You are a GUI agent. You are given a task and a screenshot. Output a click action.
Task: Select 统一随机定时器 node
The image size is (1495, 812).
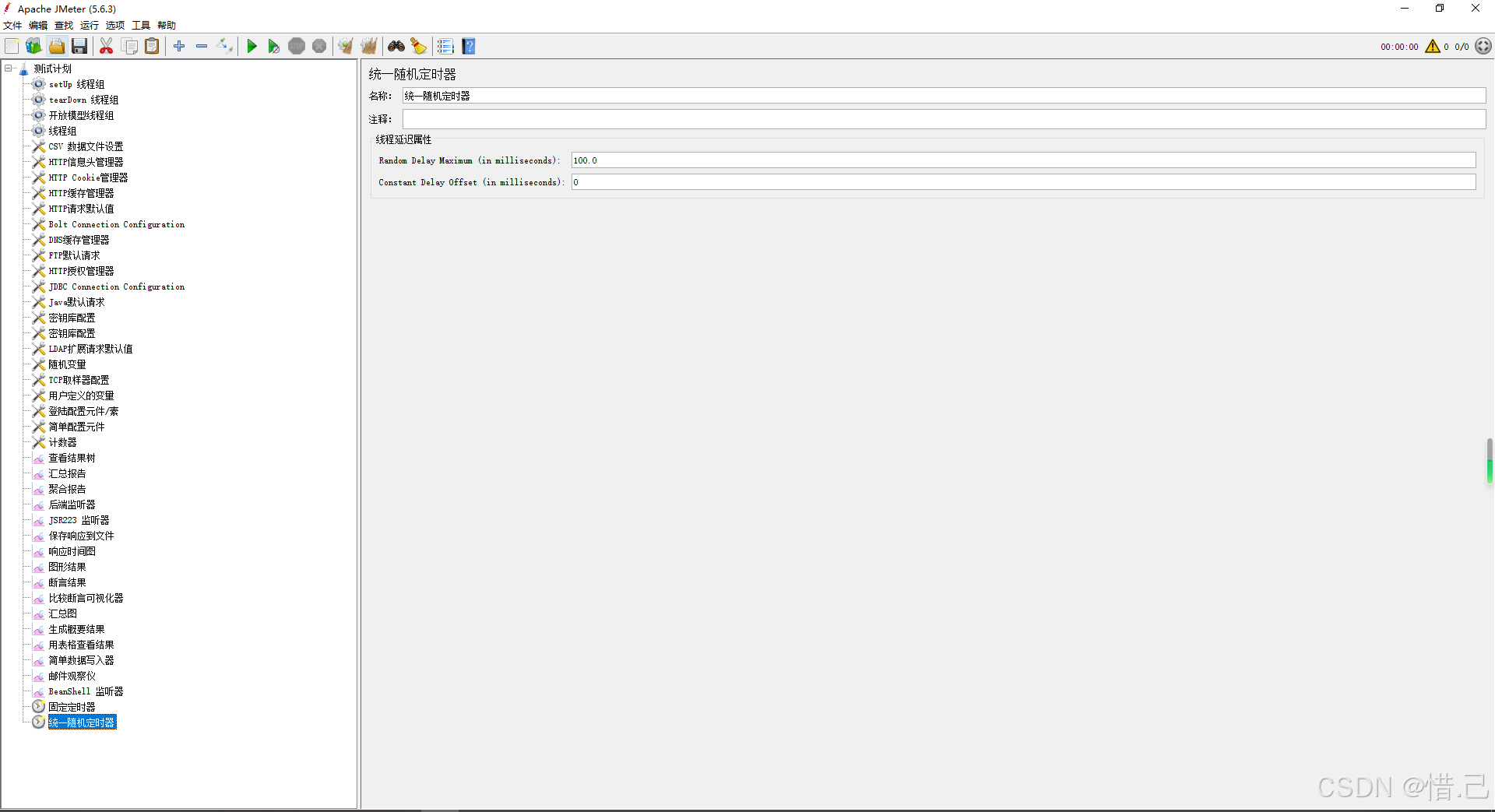click(x=82, y=722)
